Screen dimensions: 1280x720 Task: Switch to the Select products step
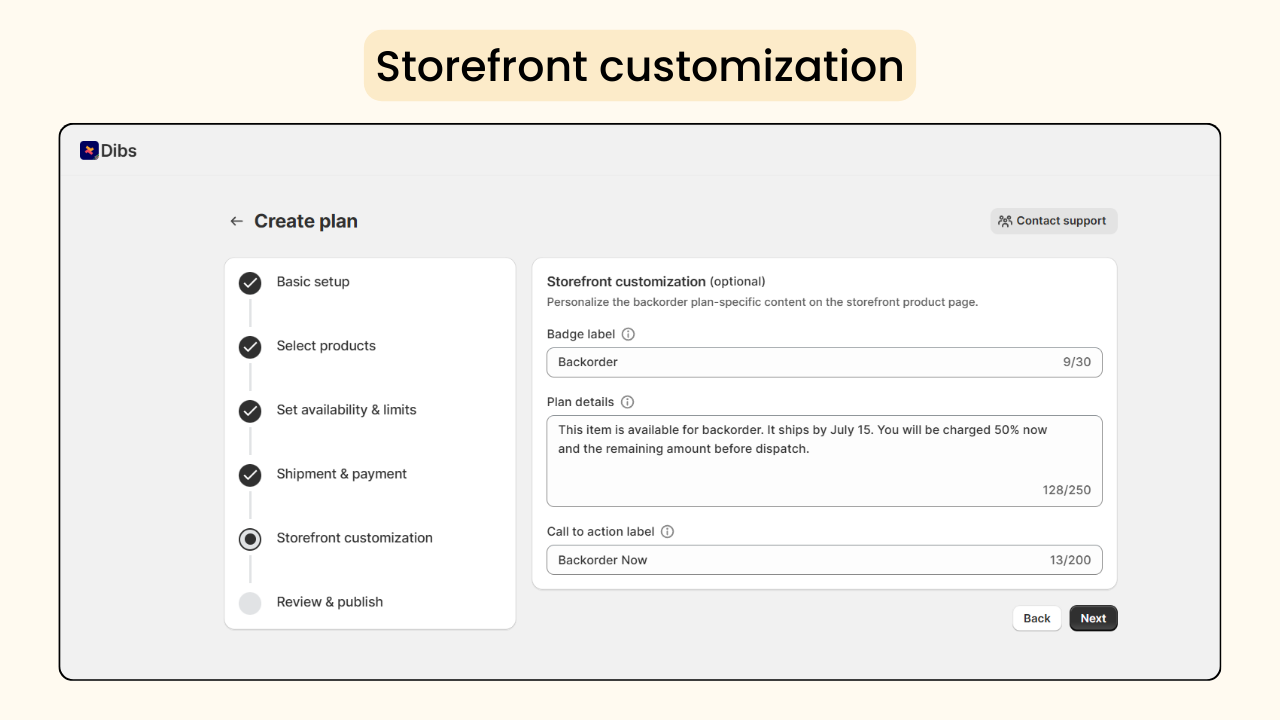point(325,346)
